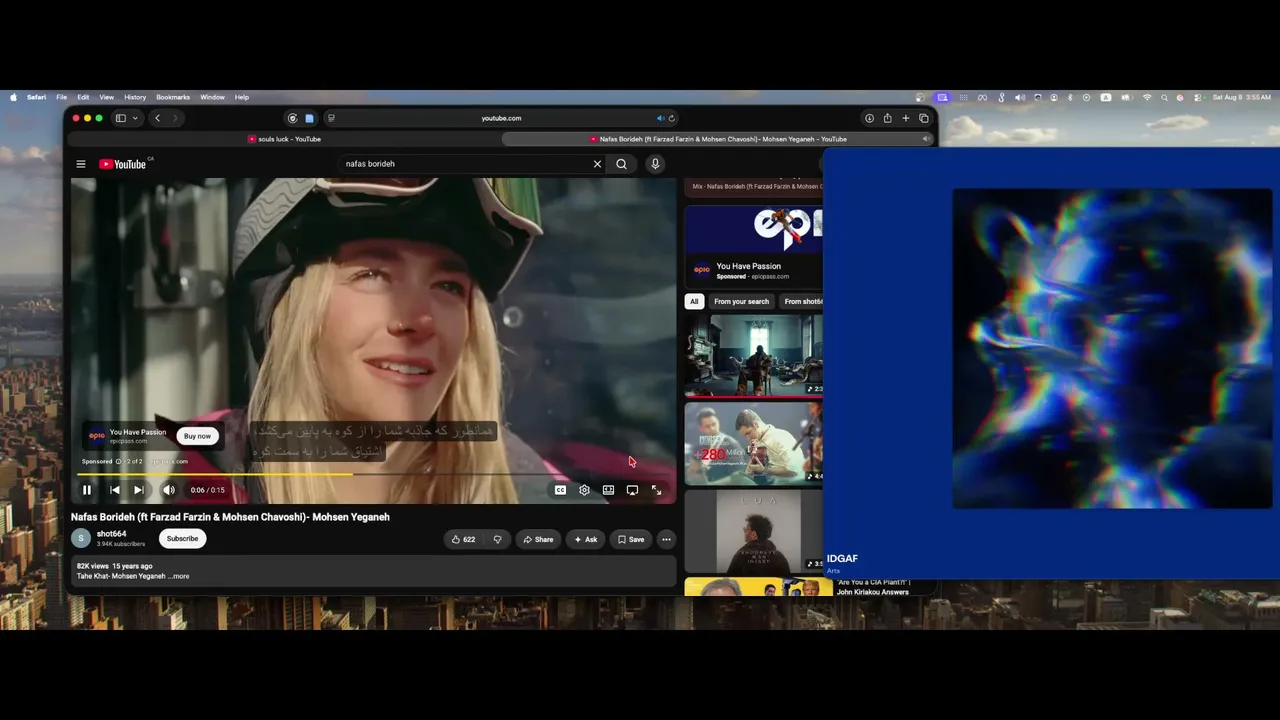Expand the description with ...more
The image size is (1280, 720).
point(178,576)
